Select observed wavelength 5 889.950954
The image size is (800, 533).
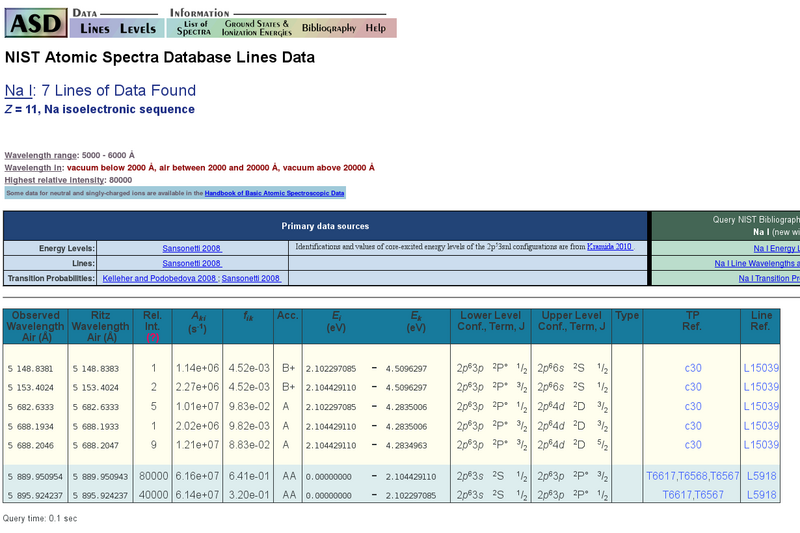(x=35, y=477)
